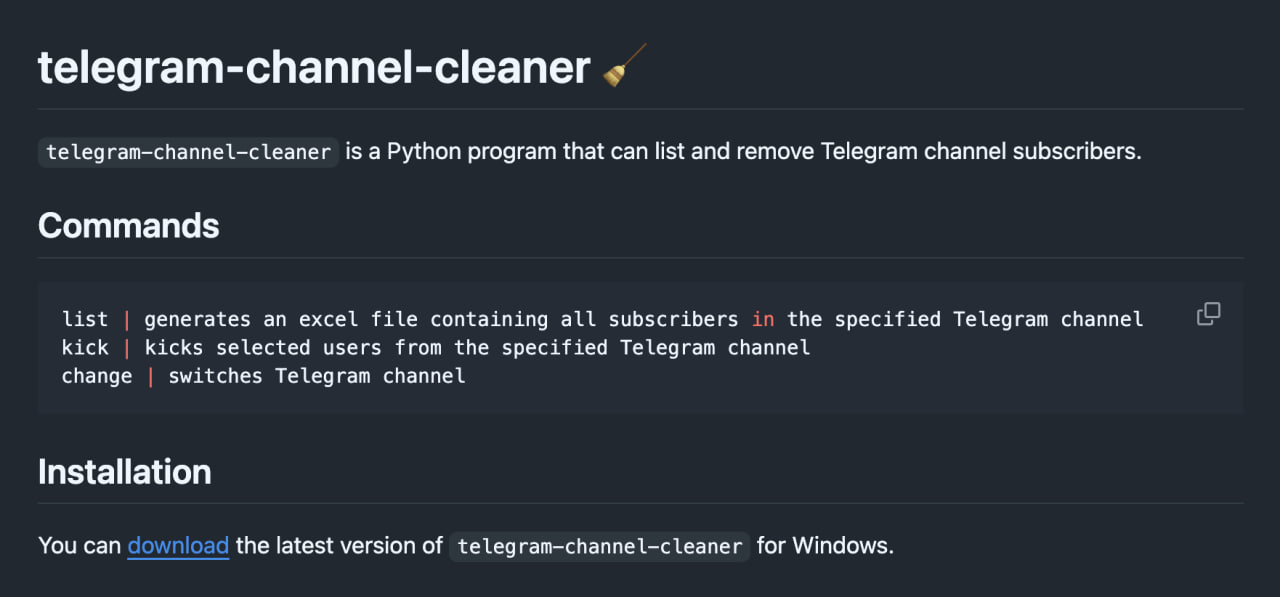The image size is (1280, 597).
Task: Click the list command in the code block
Action: coord(84,319)
